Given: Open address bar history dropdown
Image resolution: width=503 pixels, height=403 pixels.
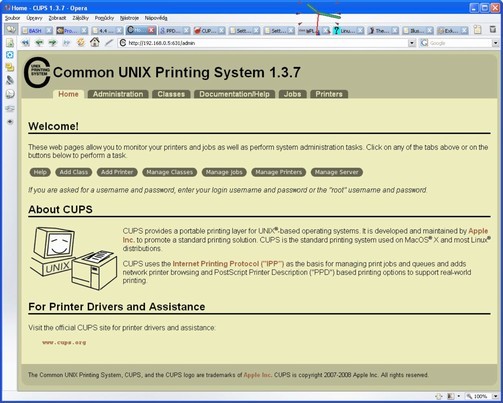Looking at the screenshot, I should point(412,43).
